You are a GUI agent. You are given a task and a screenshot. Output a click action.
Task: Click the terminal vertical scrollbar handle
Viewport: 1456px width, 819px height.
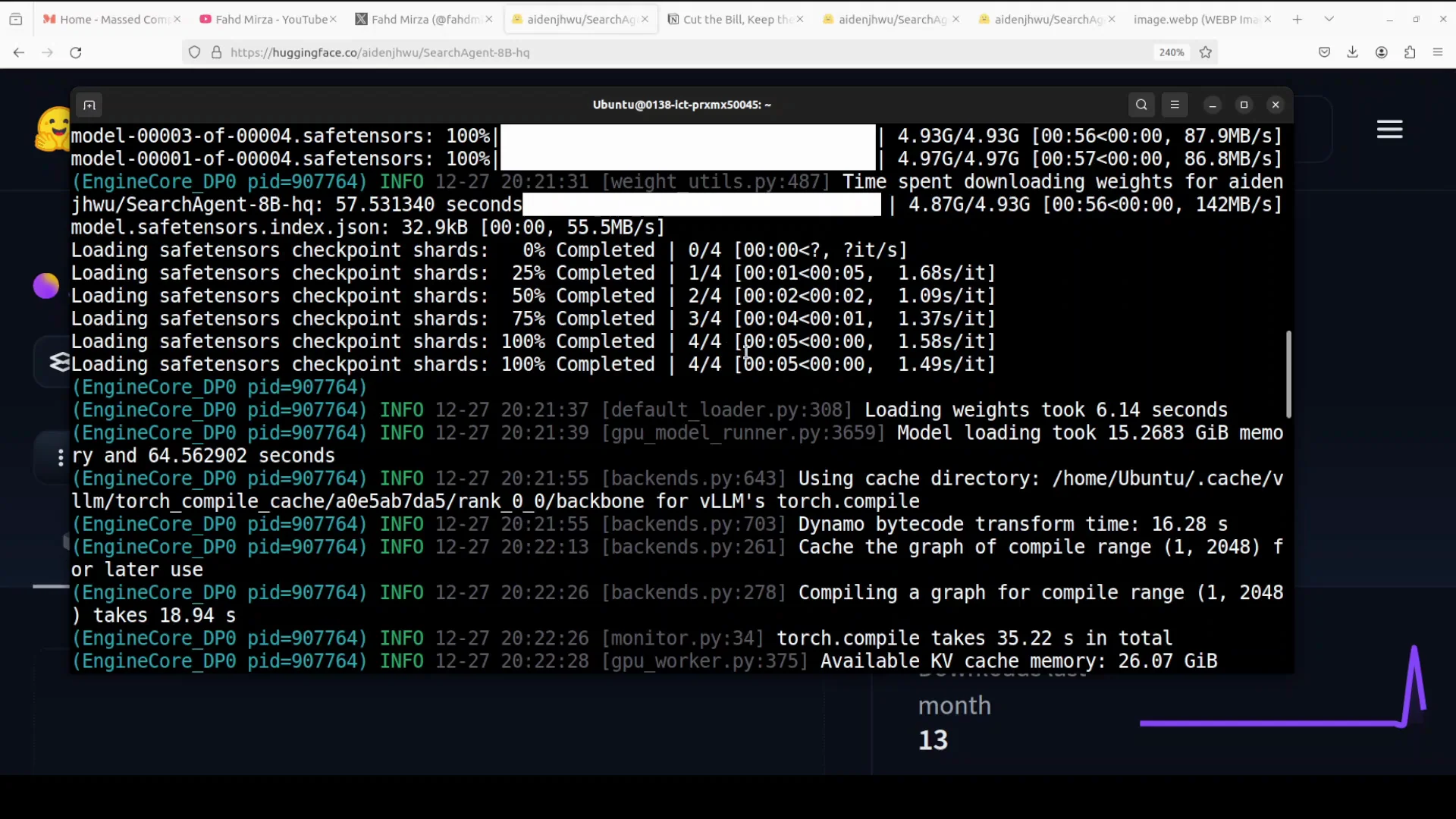coord(1288,374)
